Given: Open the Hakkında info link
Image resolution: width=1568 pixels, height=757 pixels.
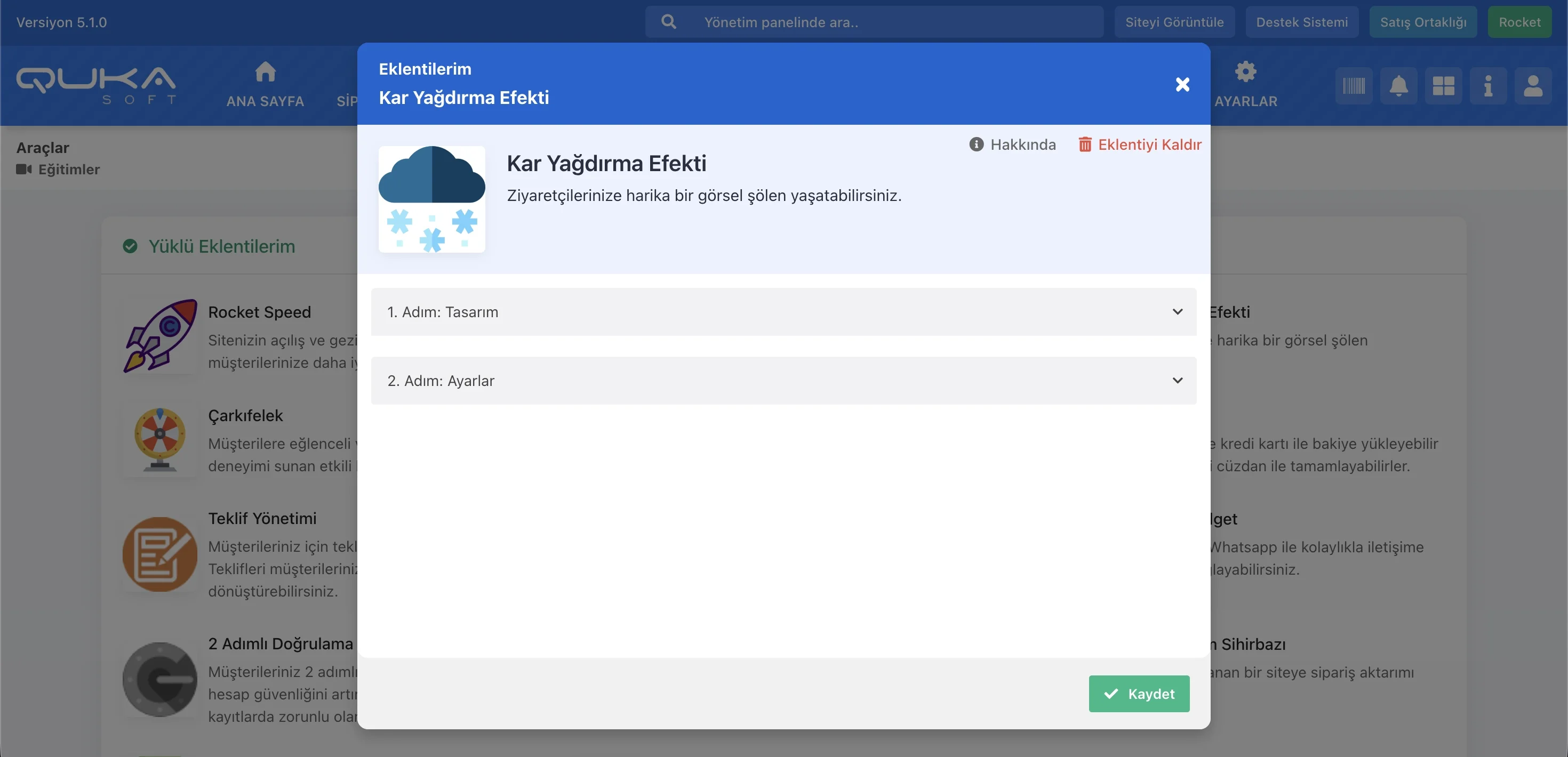Looking at the screenshot, I should click(x=1012, y=144).
